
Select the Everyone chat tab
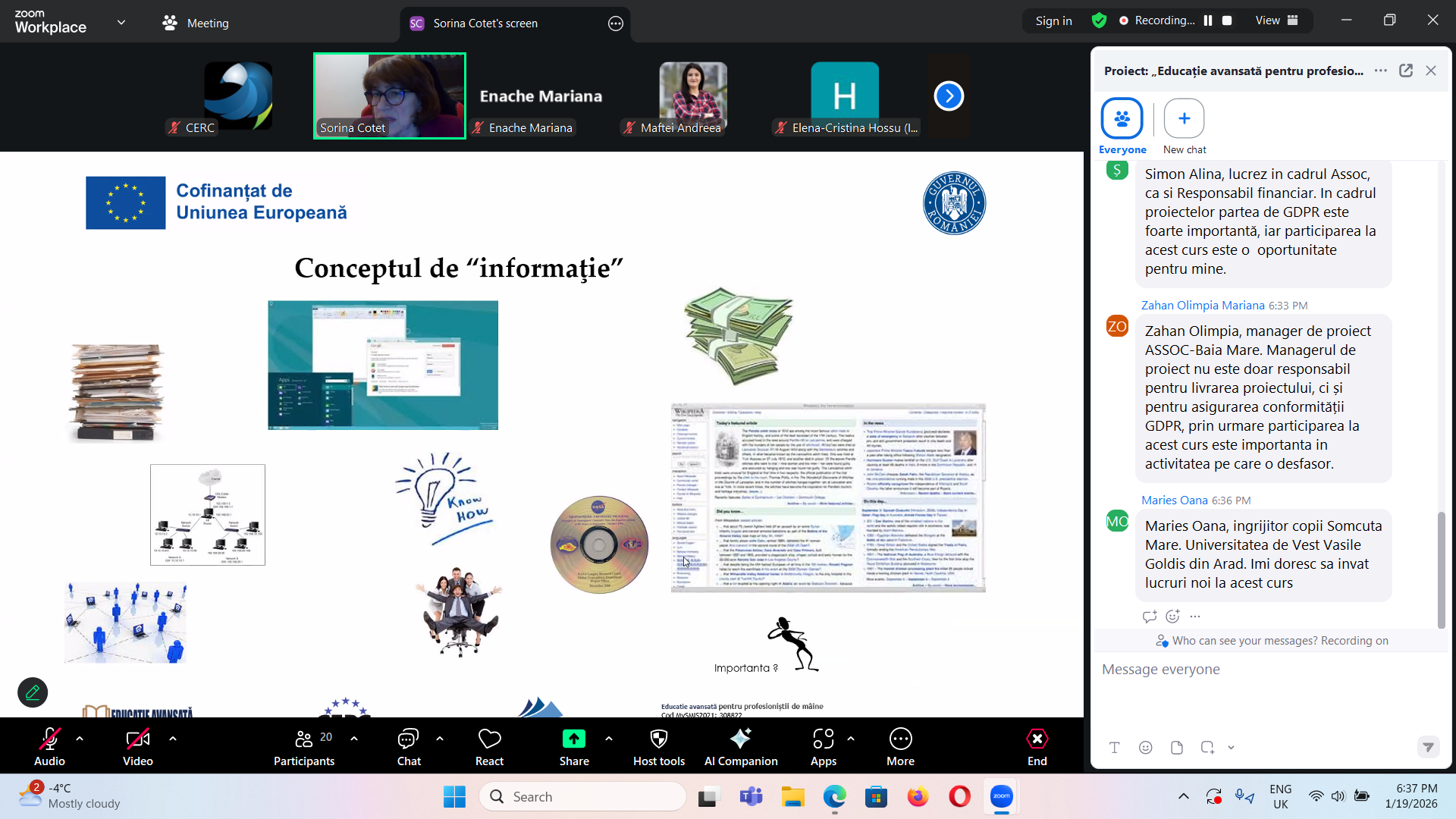coord(1122,126)
